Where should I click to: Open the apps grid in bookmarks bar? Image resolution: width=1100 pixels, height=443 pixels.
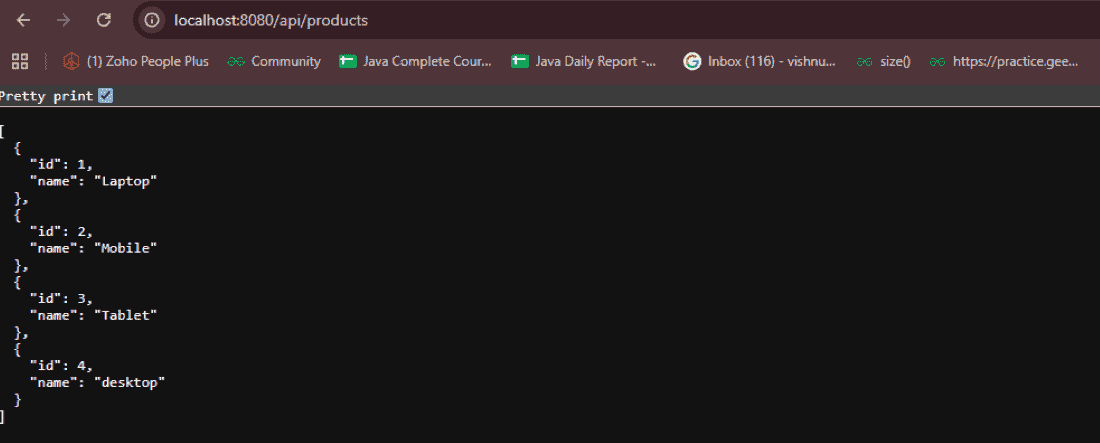coord(20,61)
